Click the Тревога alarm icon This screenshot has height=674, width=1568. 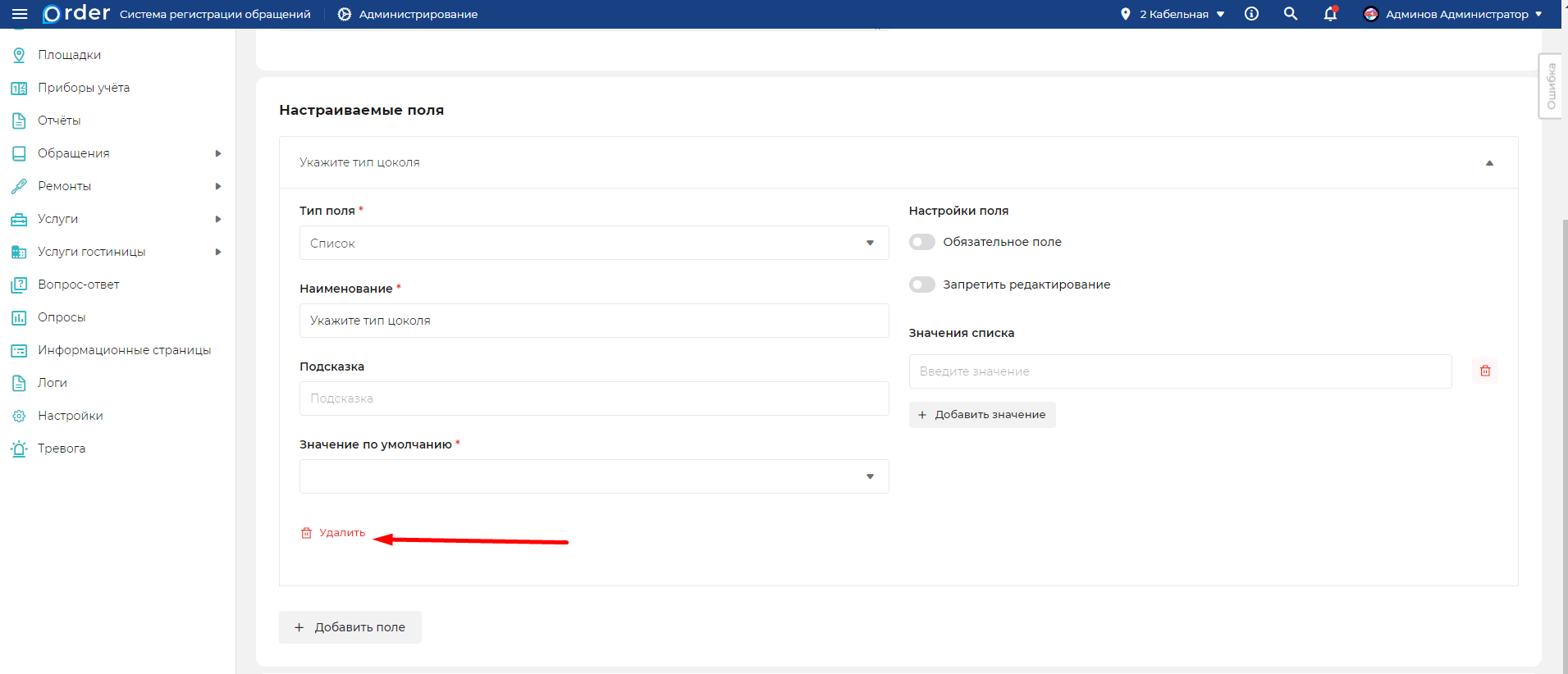point(19,449)
